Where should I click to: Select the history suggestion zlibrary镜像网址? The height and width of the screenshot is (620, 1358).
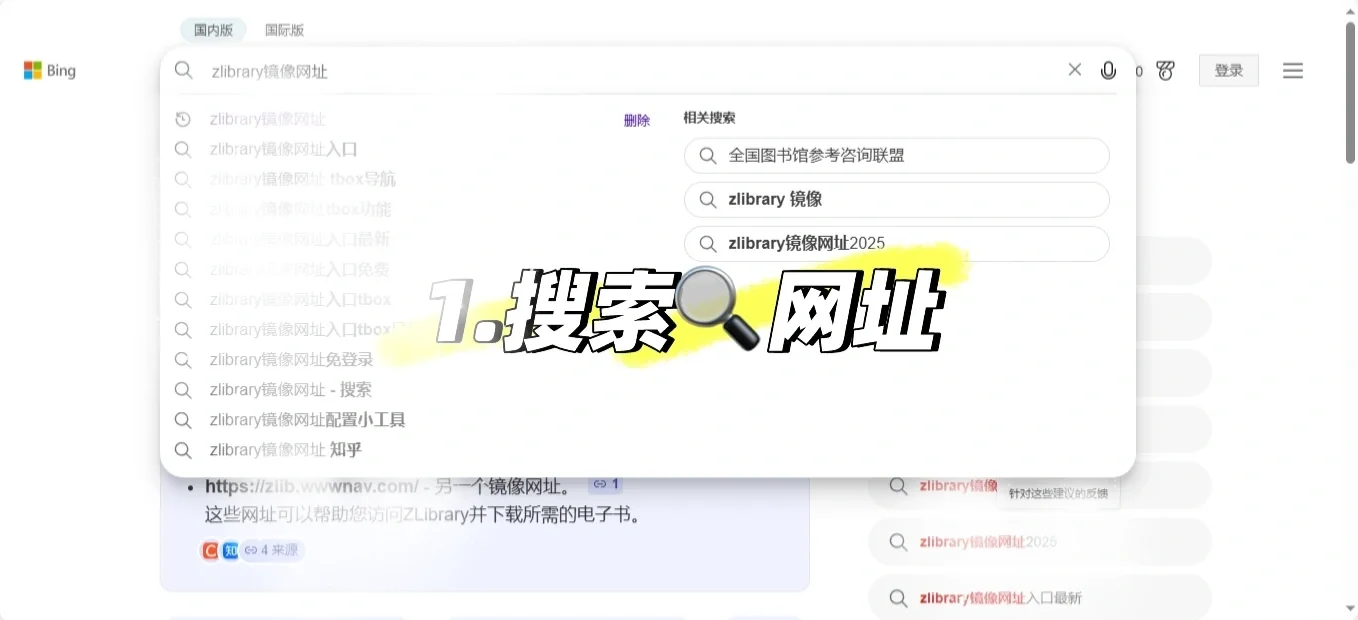click(x=268, y=119)
